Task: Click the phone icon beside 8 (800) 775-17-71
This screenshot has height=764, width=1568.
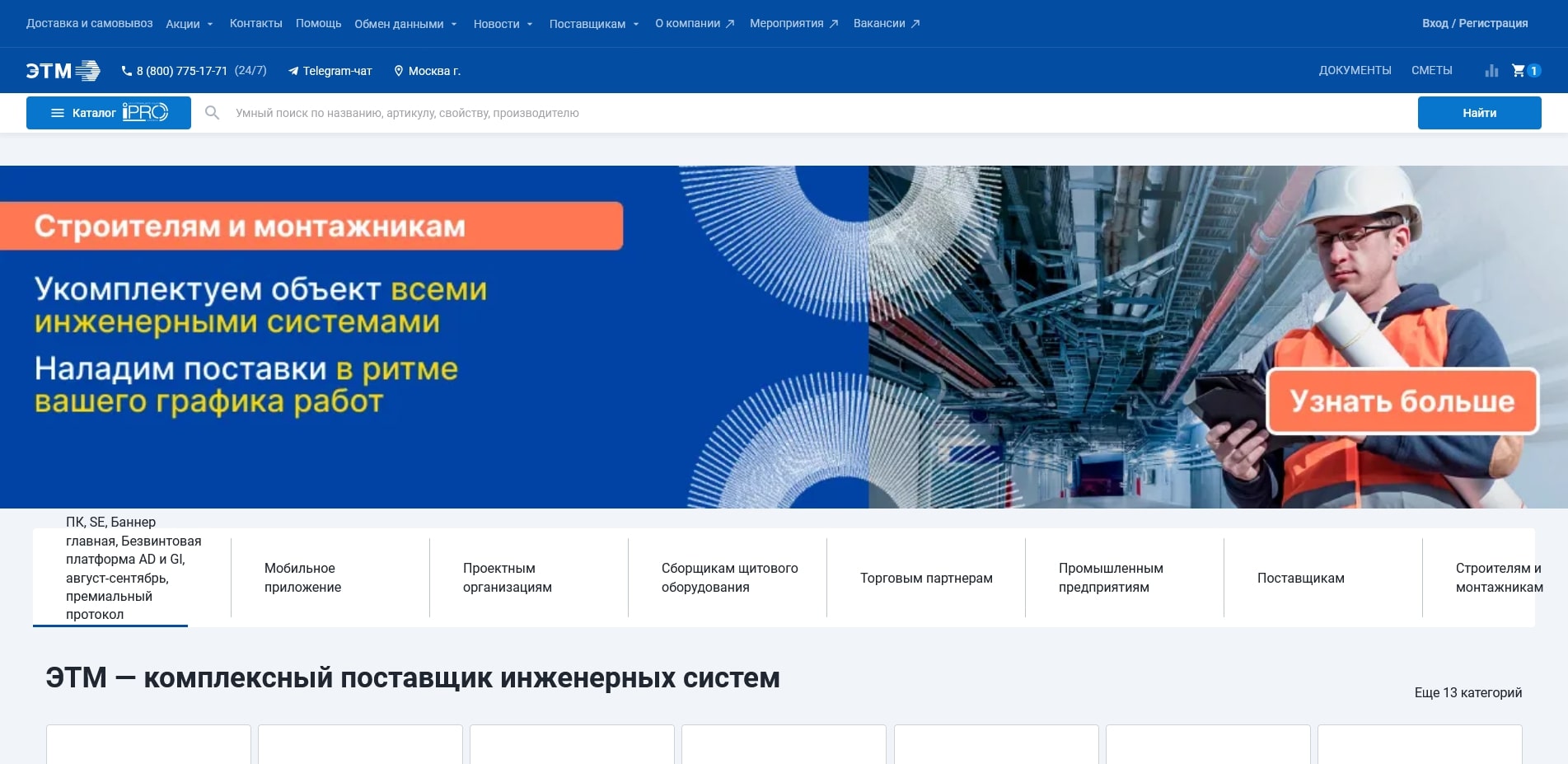Action: coord(125,71)
